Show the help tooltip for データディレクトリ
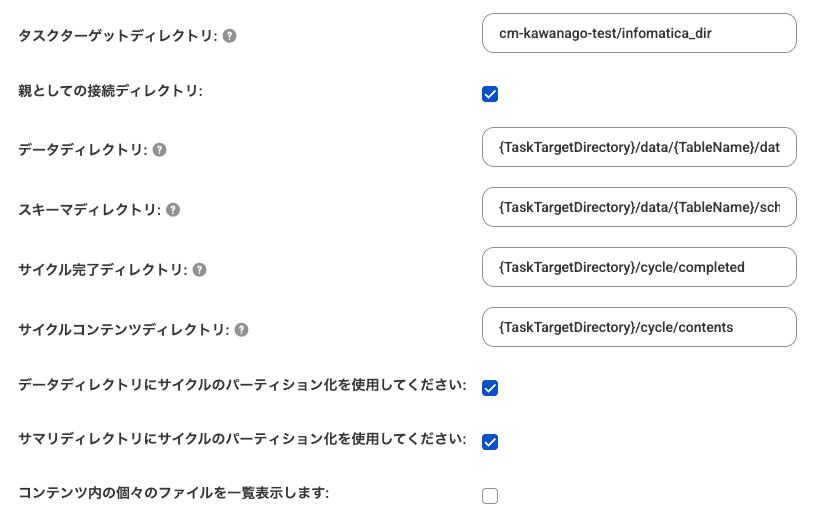 coord(160,150)
